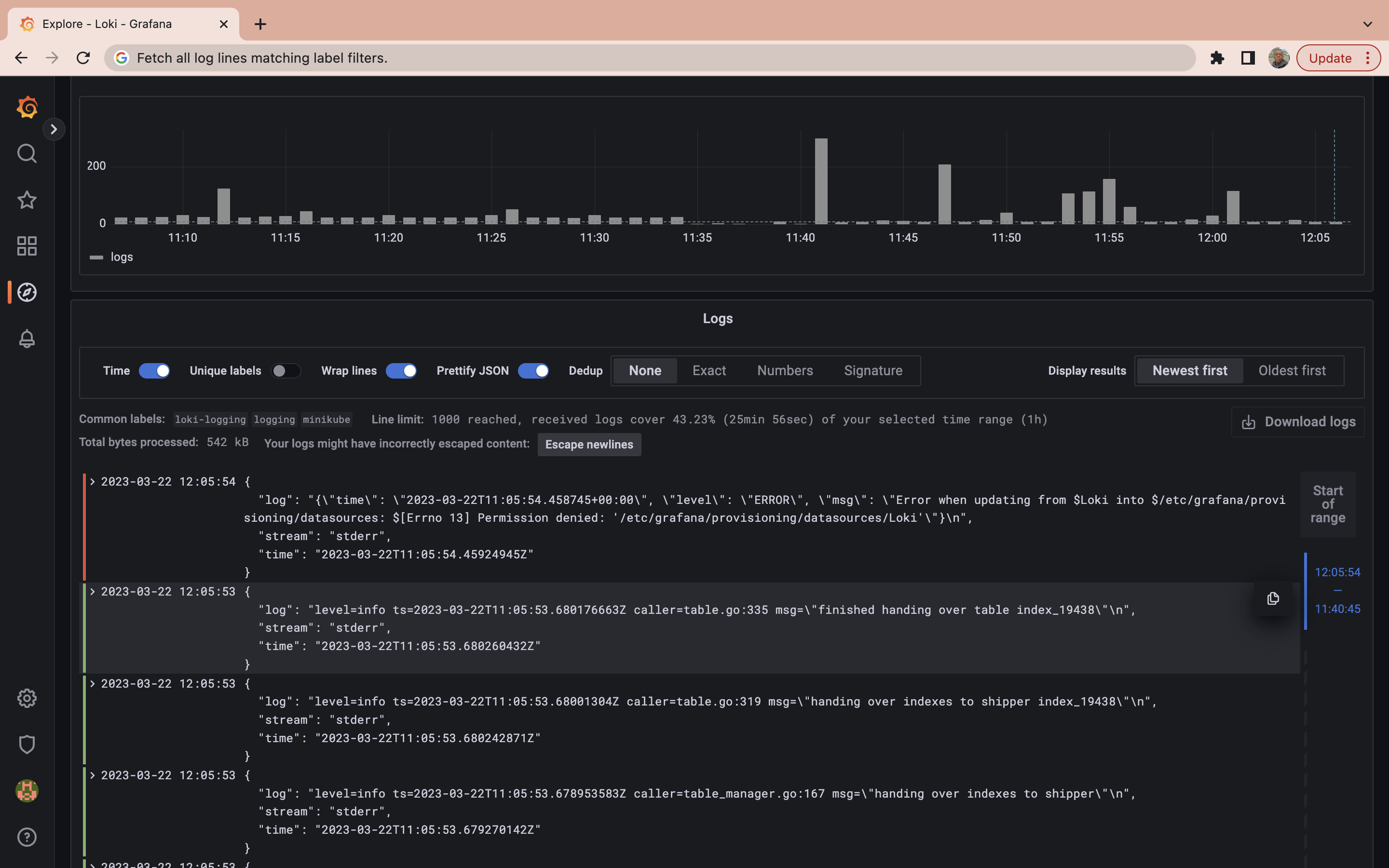This screenshot has width=1389, height=868.
Task: Disable the Prettify JSON toggle
Action: pos(532,371)
